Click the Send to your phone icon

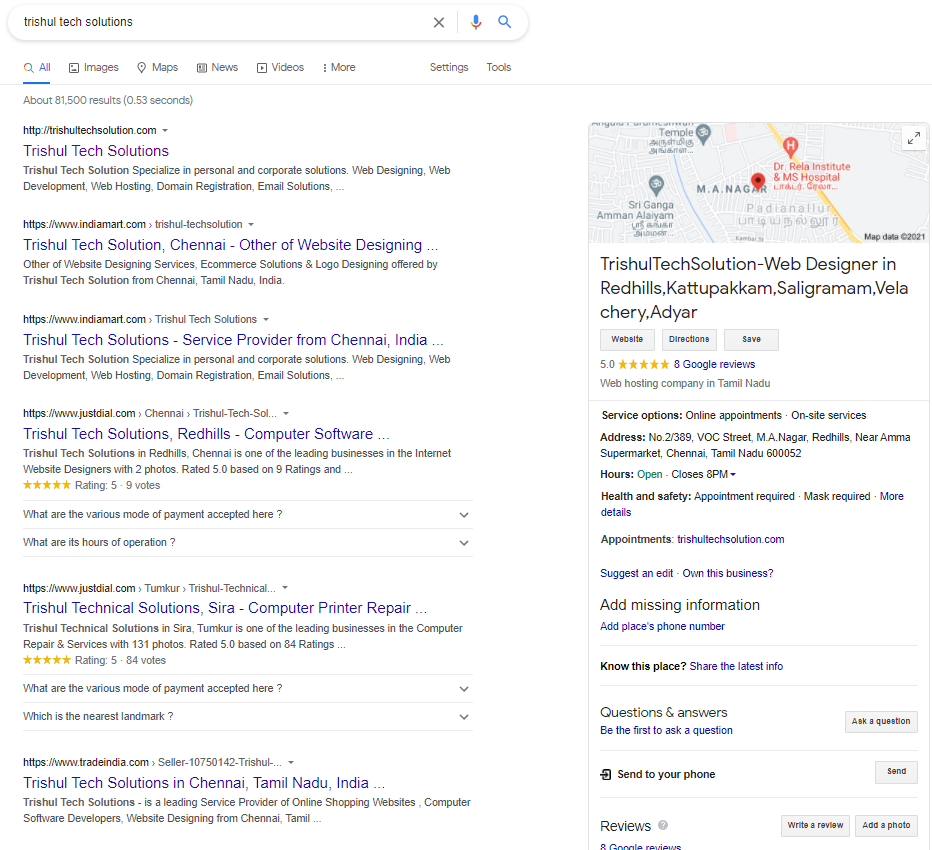606,775
